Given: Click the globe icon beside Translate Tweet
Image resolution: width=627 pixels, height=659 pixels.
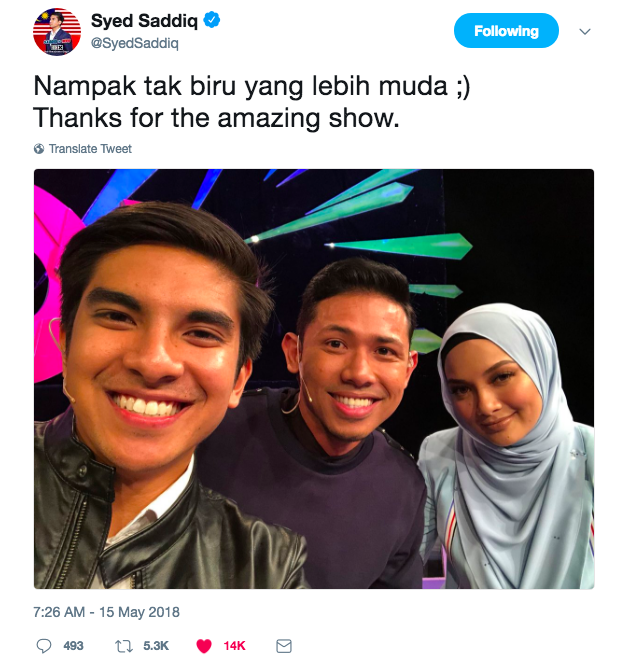Looking at the screenshot, I should 39,149.
